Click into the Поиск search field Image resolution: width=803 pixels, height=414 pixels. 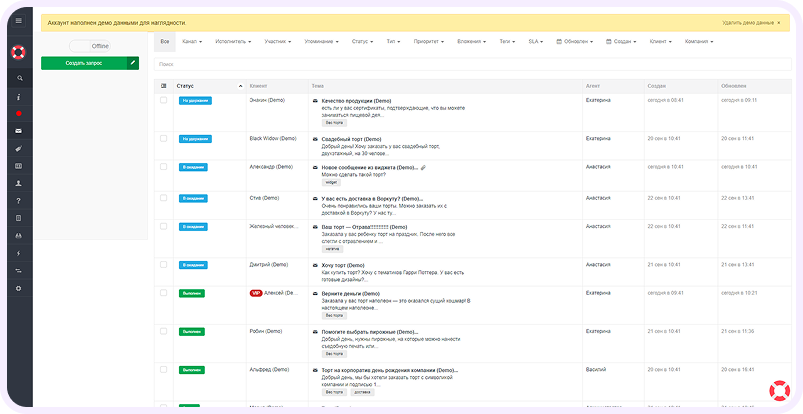[x=470, y=63]
